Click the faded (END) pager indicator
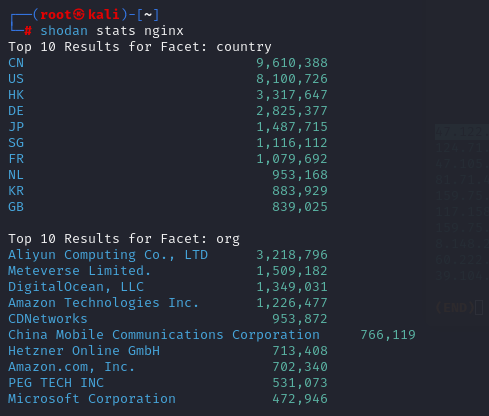489x416 pixels. coord(455,307)
